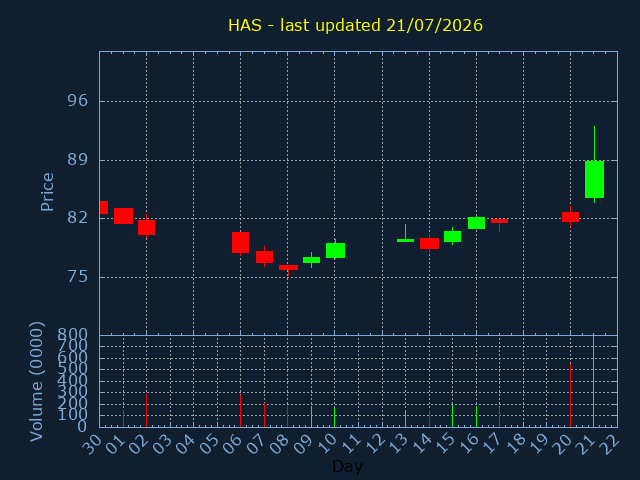Select day label 05 on x-axis
The width and height of the screenshot is (640, 480).
(210, 443)
